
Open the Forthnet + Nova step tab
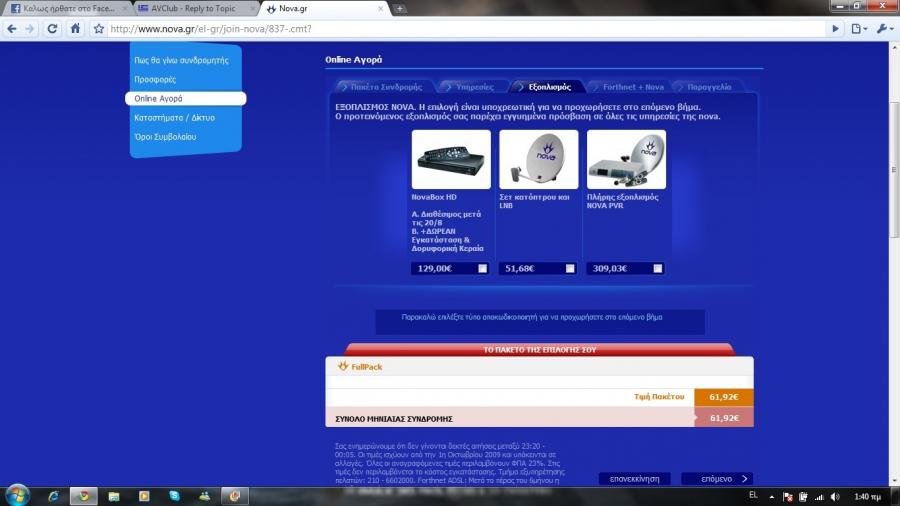click(x=632, y=87)
